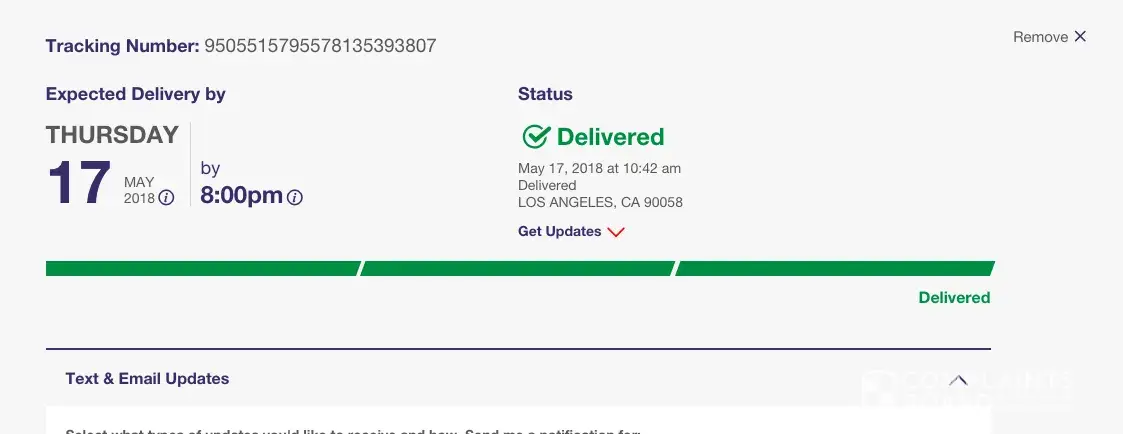Click the large 17 delivery date number
The image size is (1123, 434).
(x=79, y=185)
